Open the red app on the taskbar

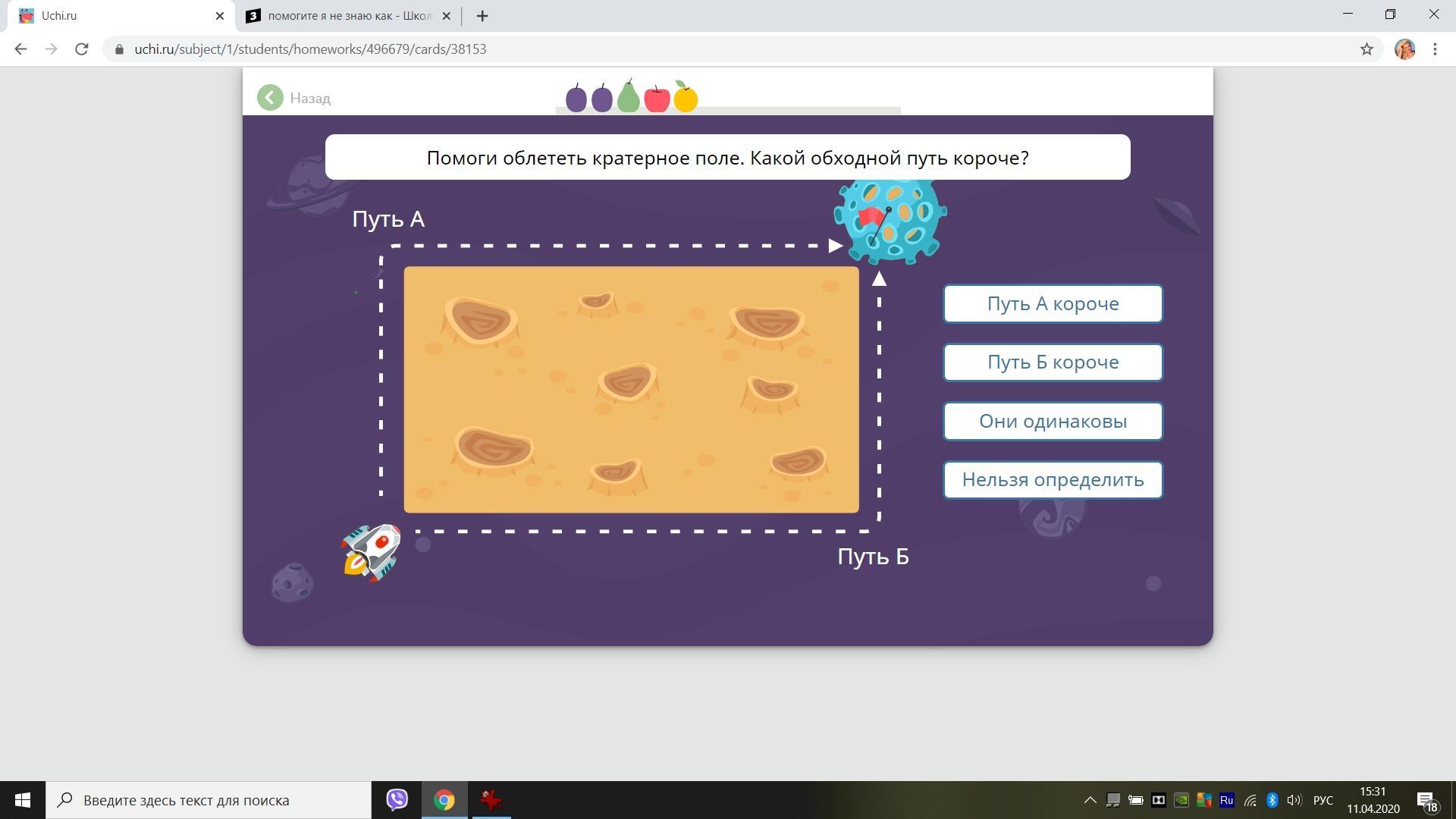[x=491, y=800]
